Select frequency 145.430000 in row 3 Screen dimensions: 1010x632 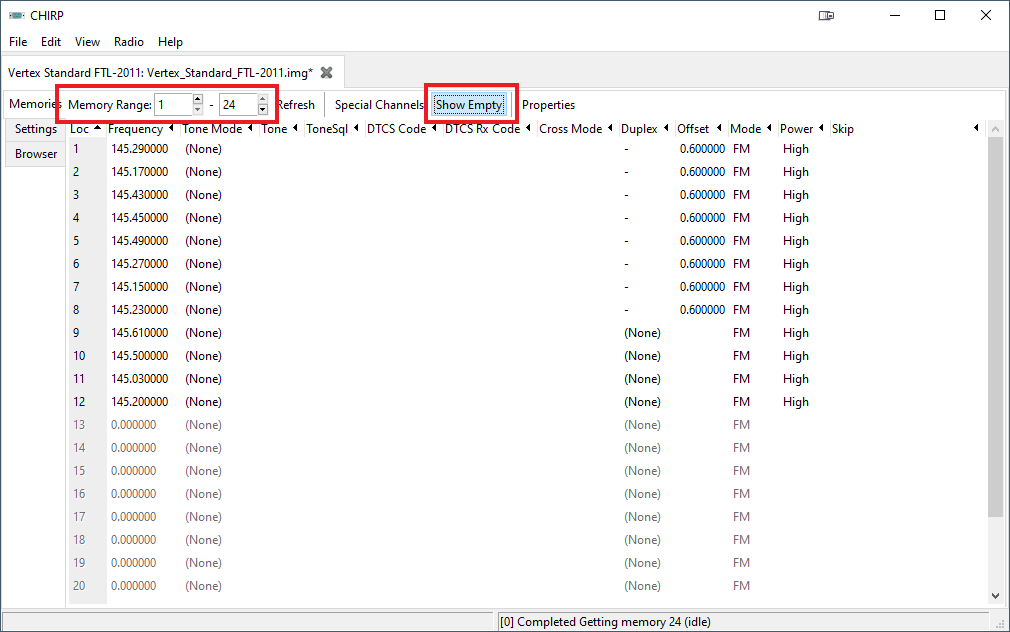pos(140,195)
